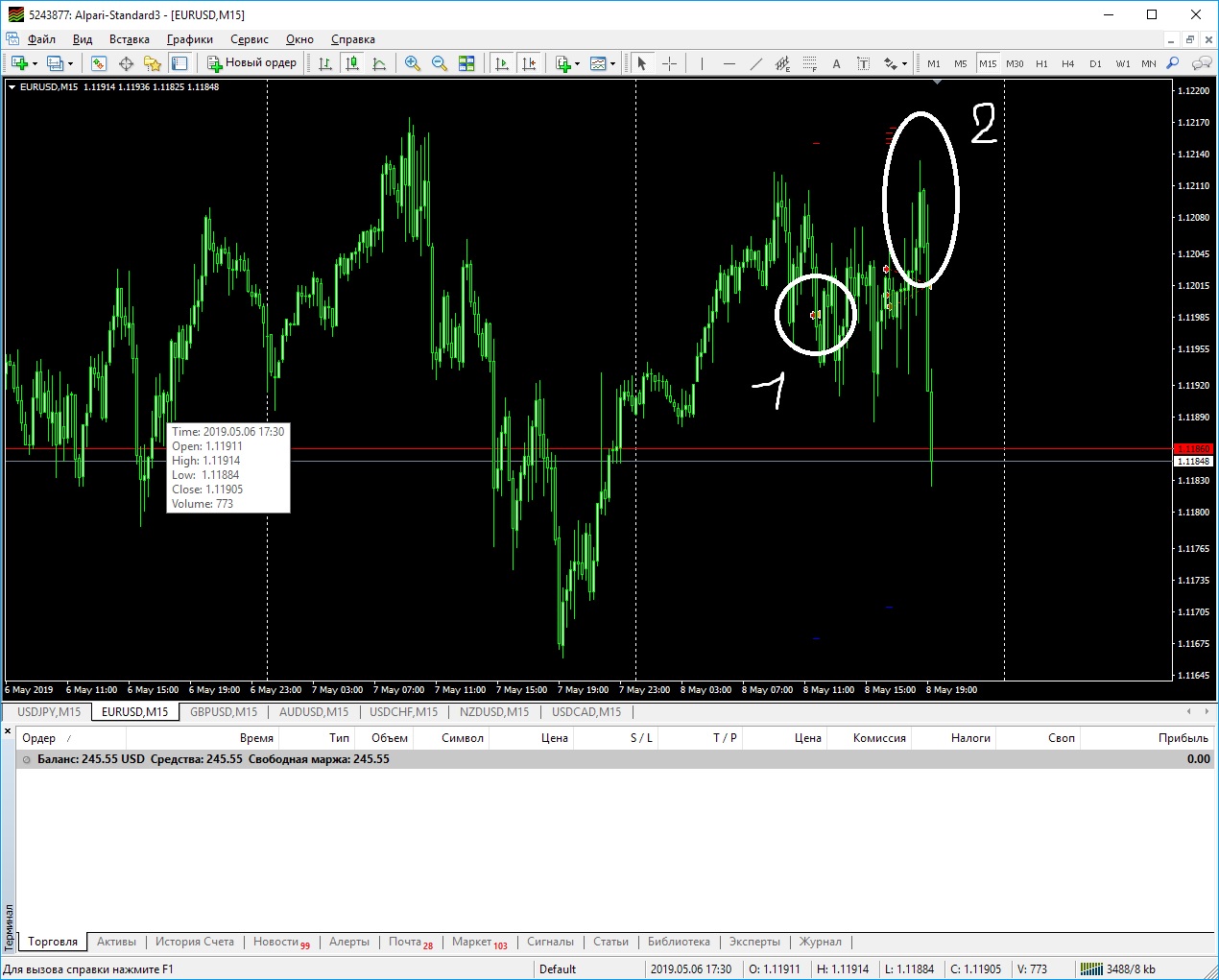The image size is (1219, 980).
Task: Select the M15 timeframe button
Action: 988,63
